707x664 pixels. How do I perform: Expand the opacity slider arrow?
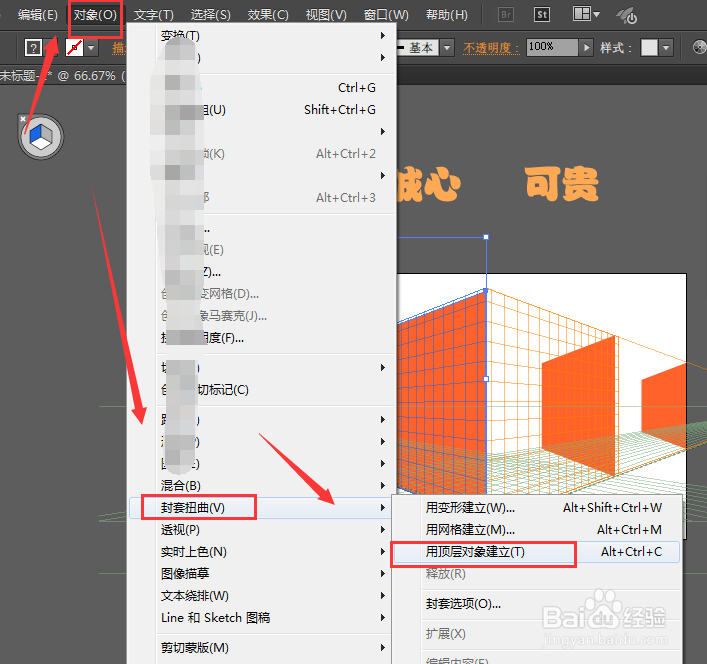[586, 47]
